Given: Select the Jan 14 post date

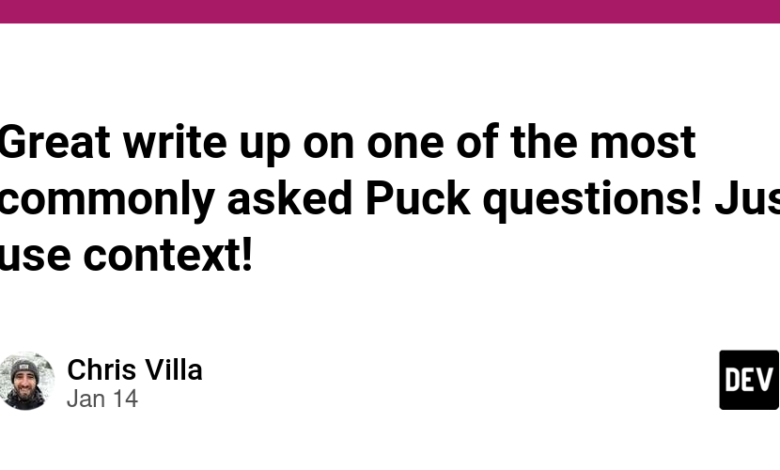Looking at the screenshot, I should click(x=102, y=399).
